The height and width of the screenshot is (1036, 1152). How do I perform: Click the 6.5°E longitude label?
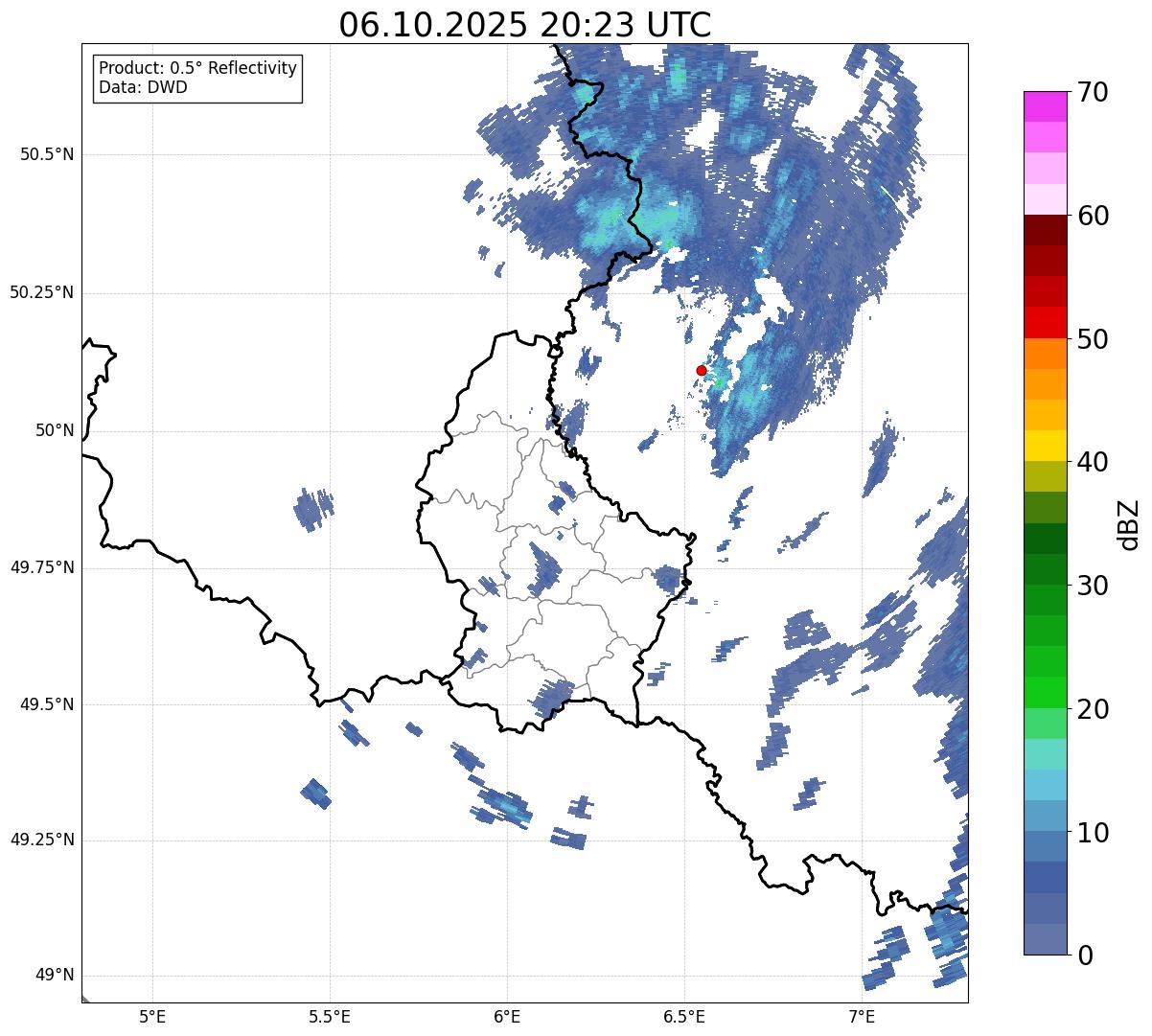tap(684, 1016)
